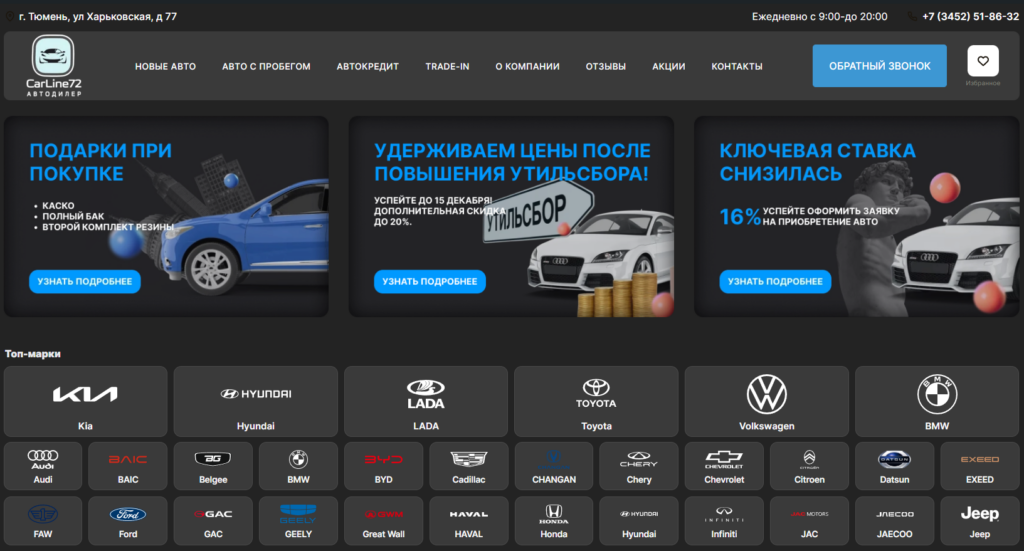Open АВТОКРЕДИТ menu item
1024x551 pixels.
click(368, 67)
